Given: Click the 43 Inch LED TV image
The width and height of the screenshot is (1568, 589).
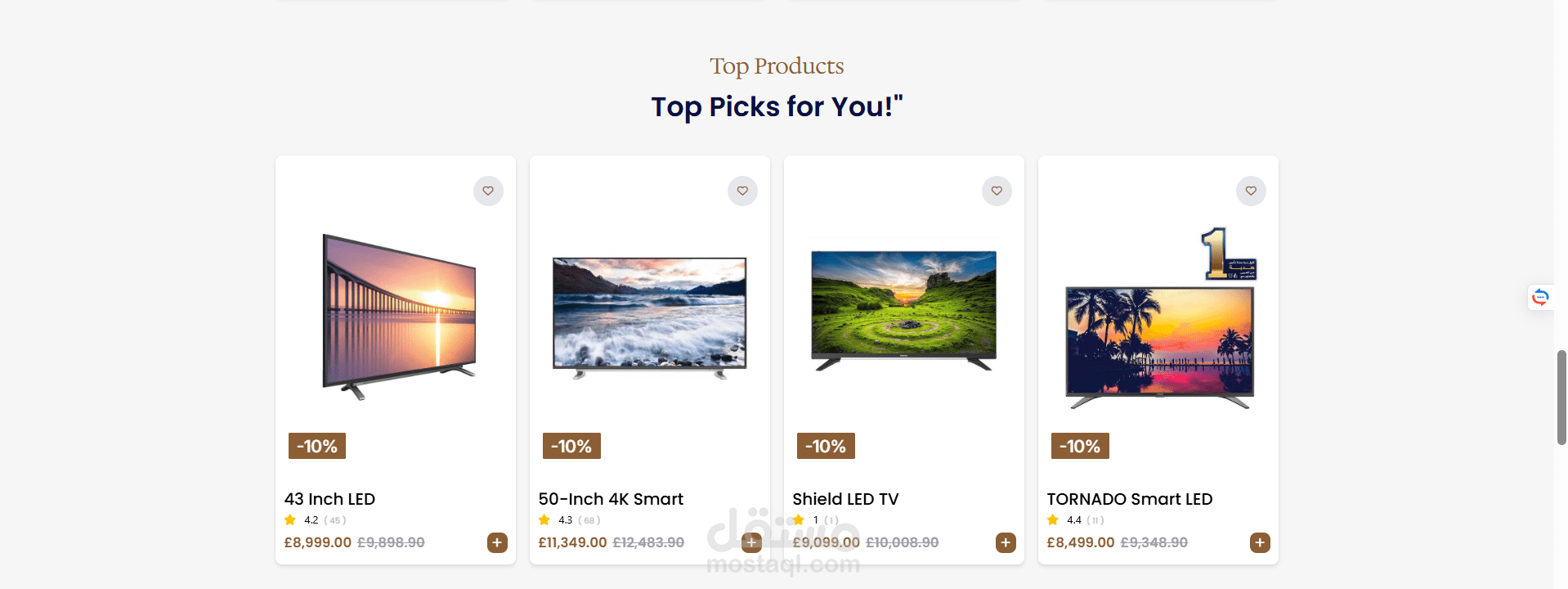Looking at the screenshot, I should click(399, 317).
